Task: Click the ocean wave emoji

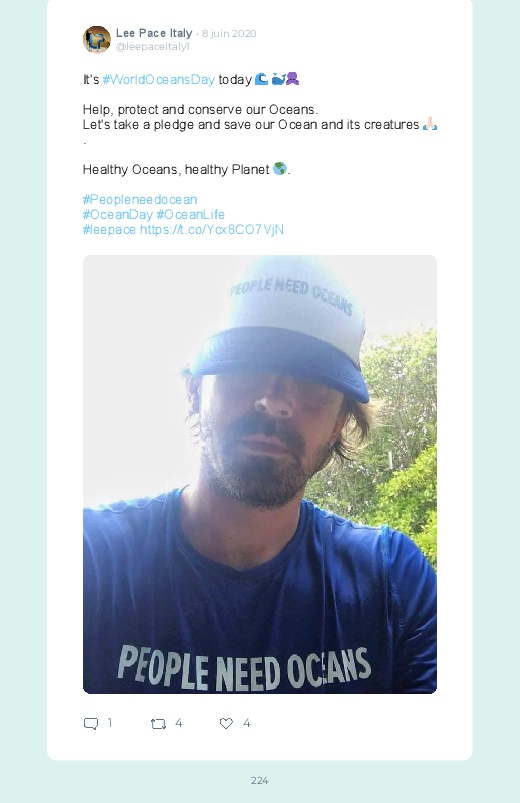Action: point(261,79)
